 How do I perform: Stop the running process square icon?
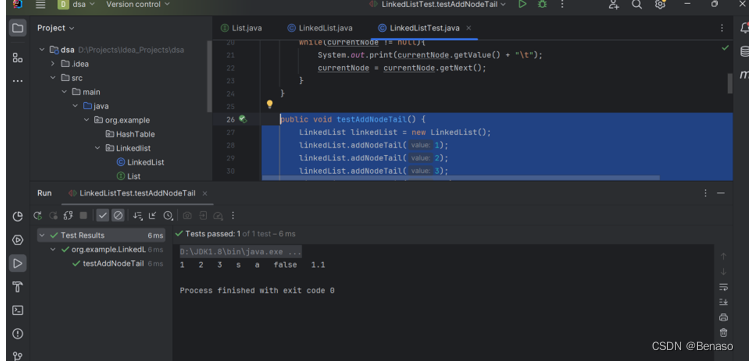(83, 216)
